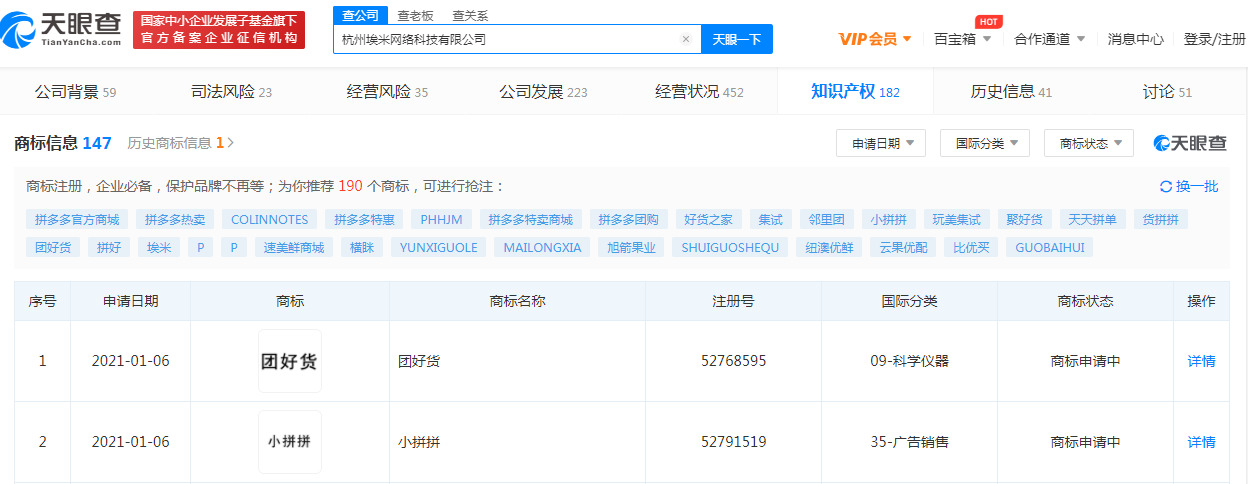Open the 公司发展 tab

pyautogui.click(x=543, y=92)
